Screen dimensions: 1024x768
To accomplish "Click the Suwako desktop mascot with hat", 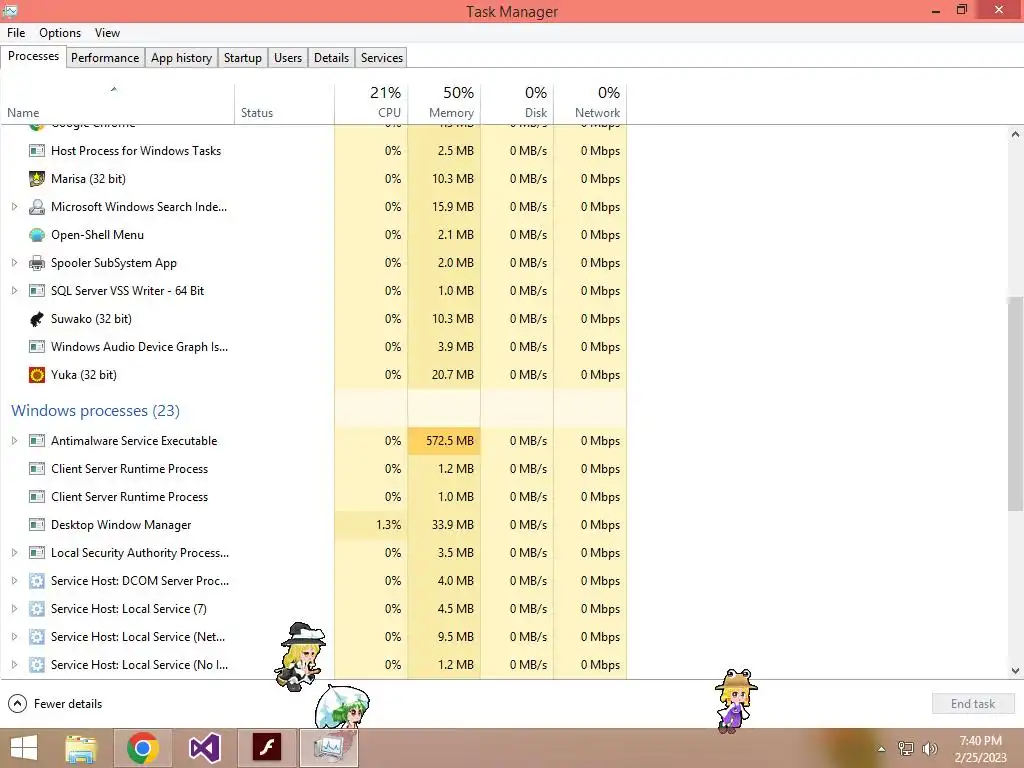I will pyautogui.click(x=736, y=700).
